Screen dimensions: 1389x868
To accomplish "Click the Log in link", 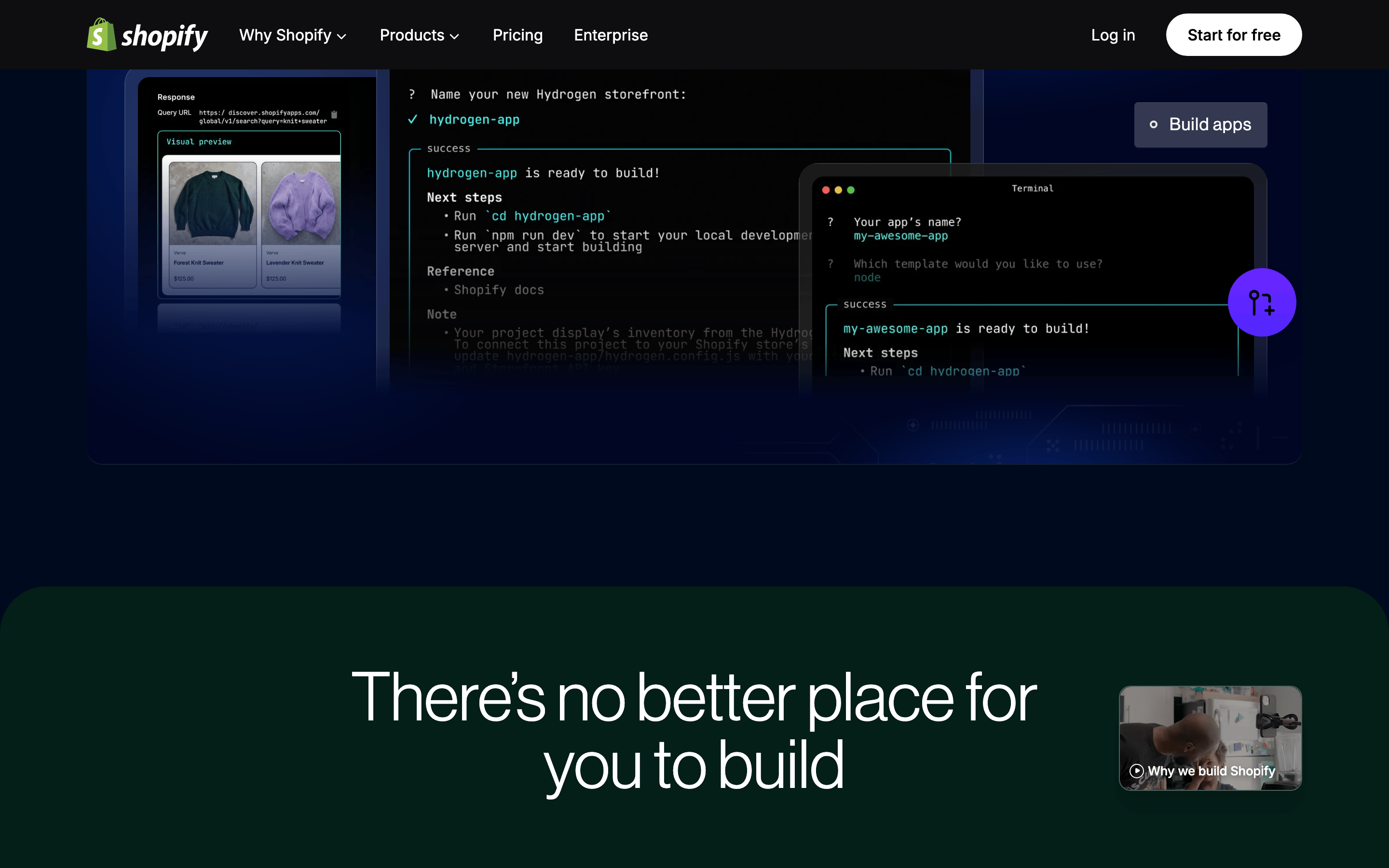I will click(x=1113, y=35).
